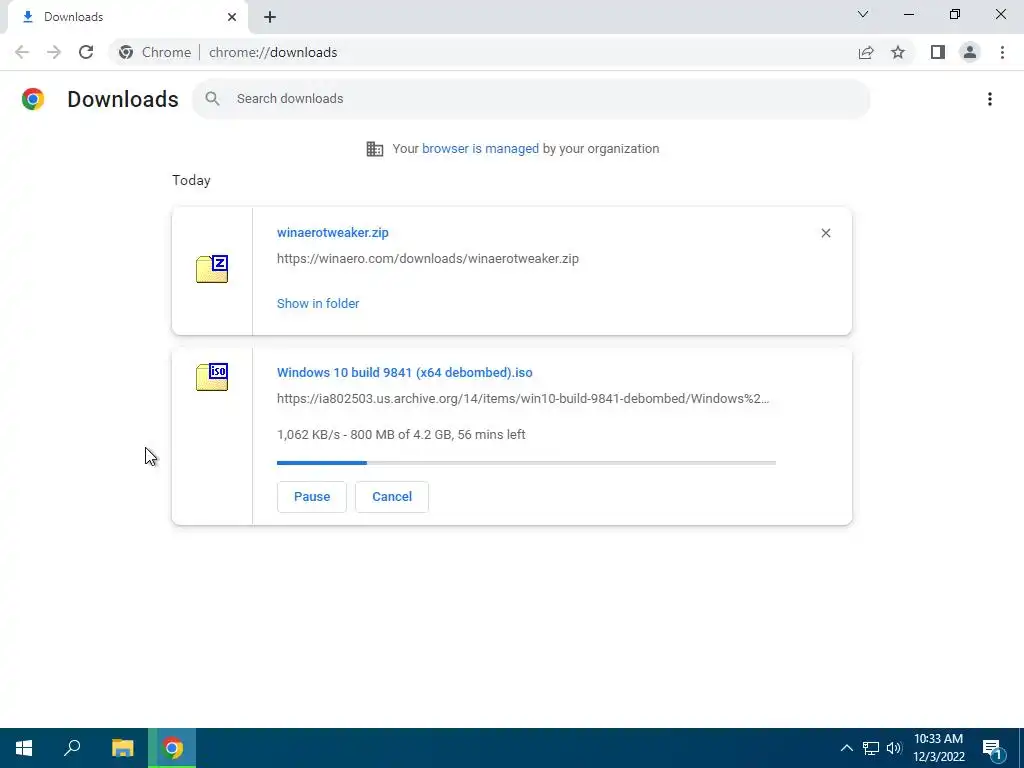The image size is (1024, 768).
Task: Click the share page icon
Action: 866,52
